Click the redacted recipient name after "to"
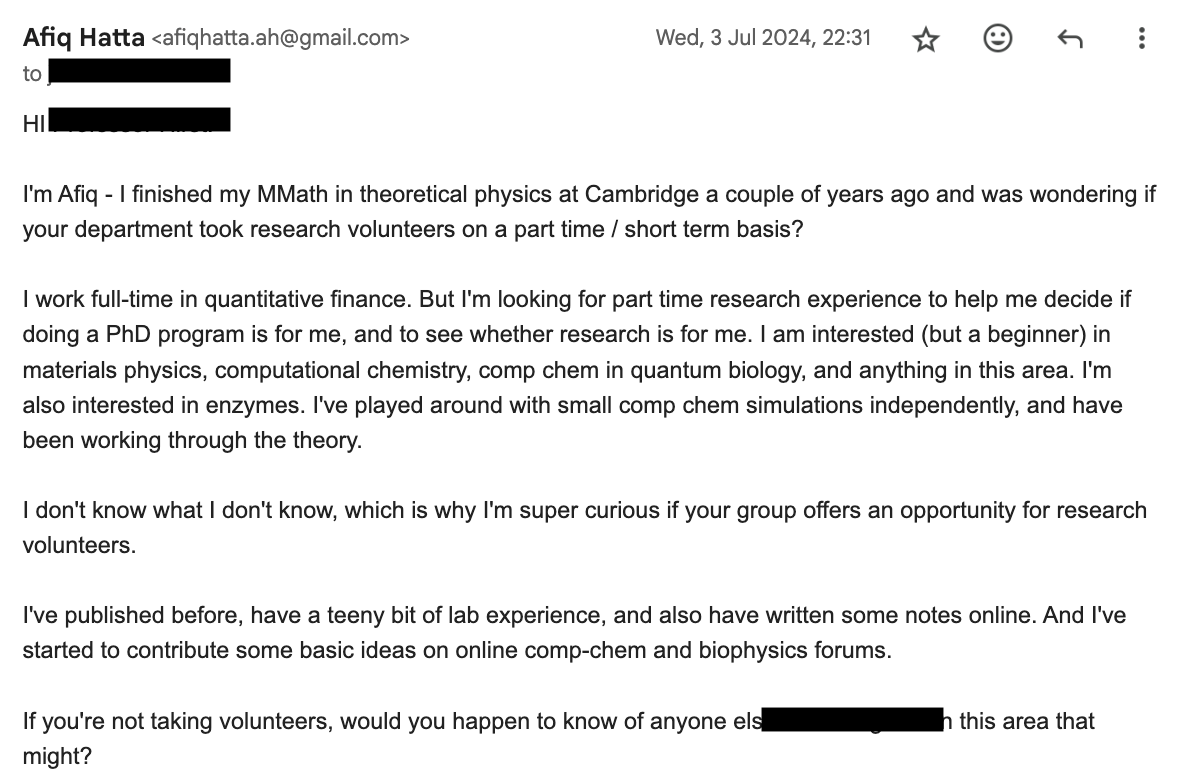Screen dimensions: 1188x772 [139, 71]
